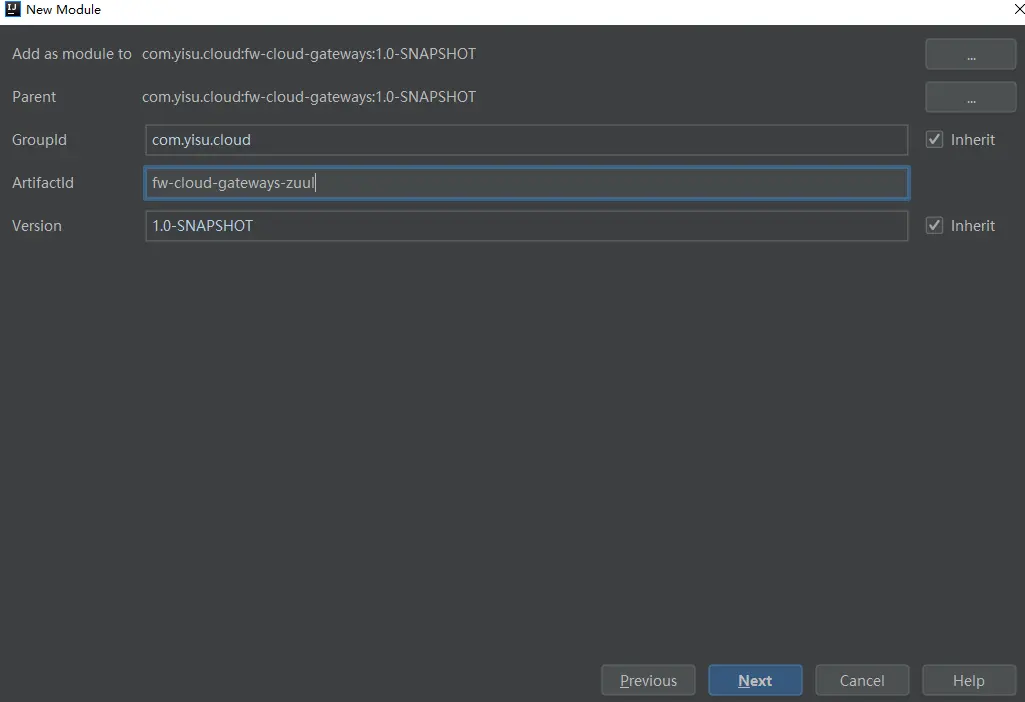The image size is (1025, 702).
Task: Click into the ArtifactId text field
Action: pos(526,183)
